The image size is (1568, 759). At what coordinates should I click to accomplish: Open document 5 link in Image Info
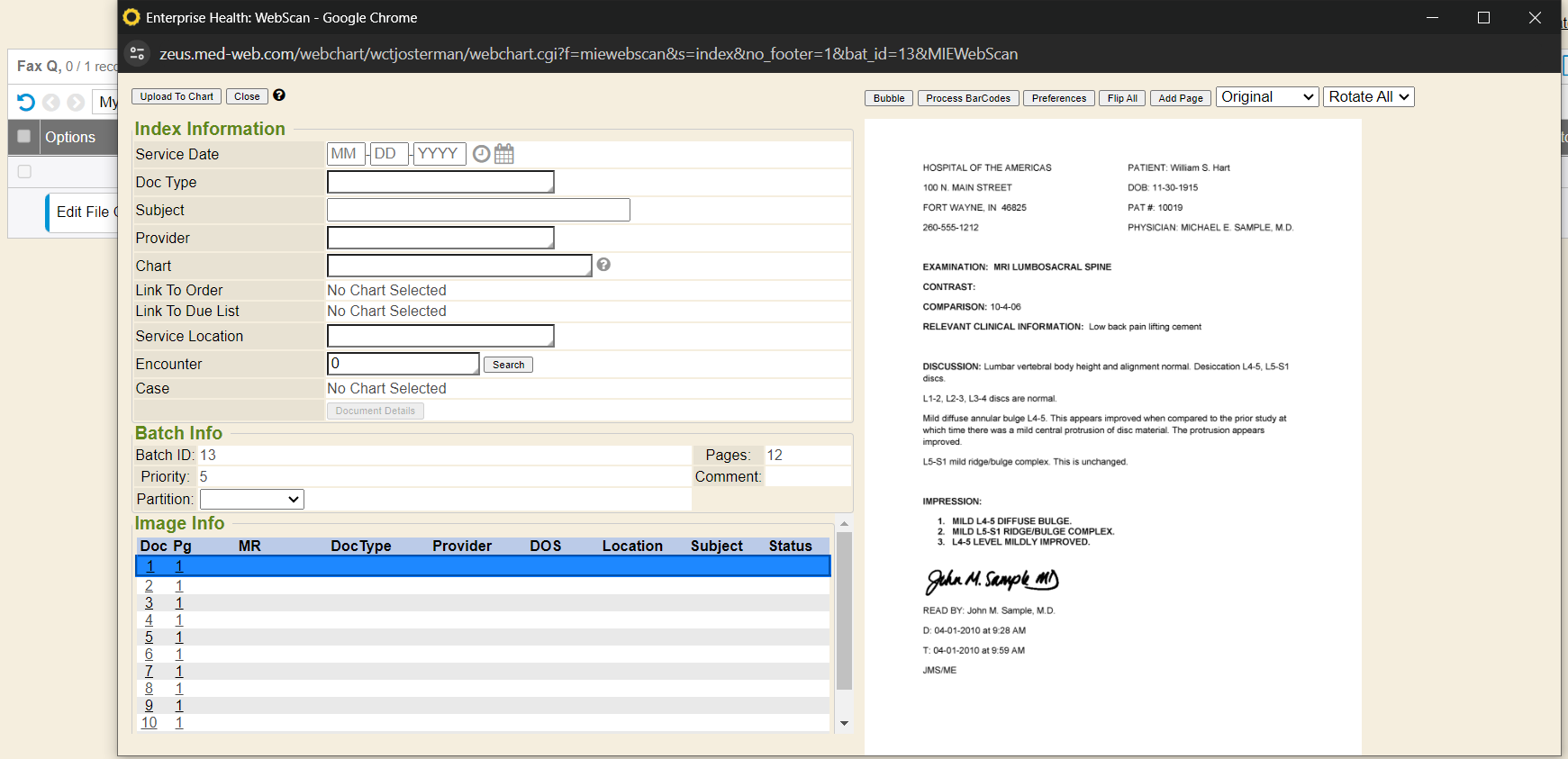[149, 637]
